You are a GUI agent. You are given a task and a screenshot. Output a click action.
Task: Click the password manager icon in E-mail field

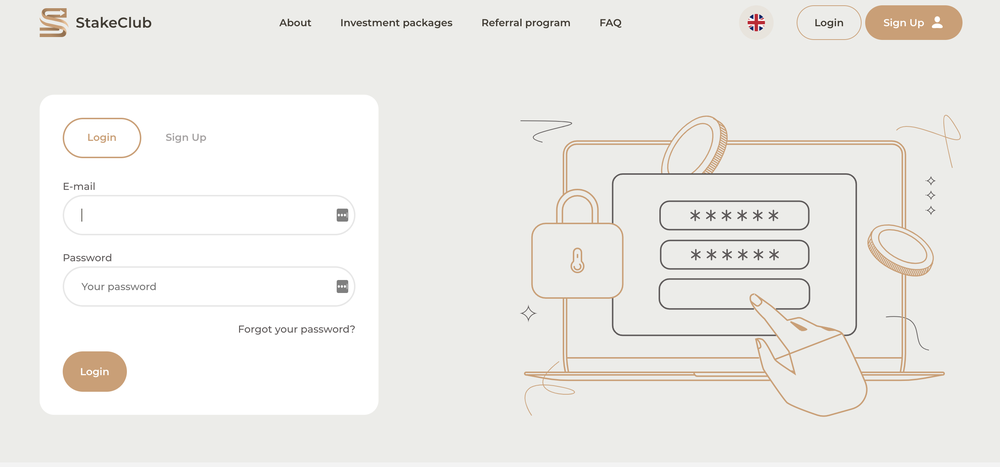coord(342,215)
